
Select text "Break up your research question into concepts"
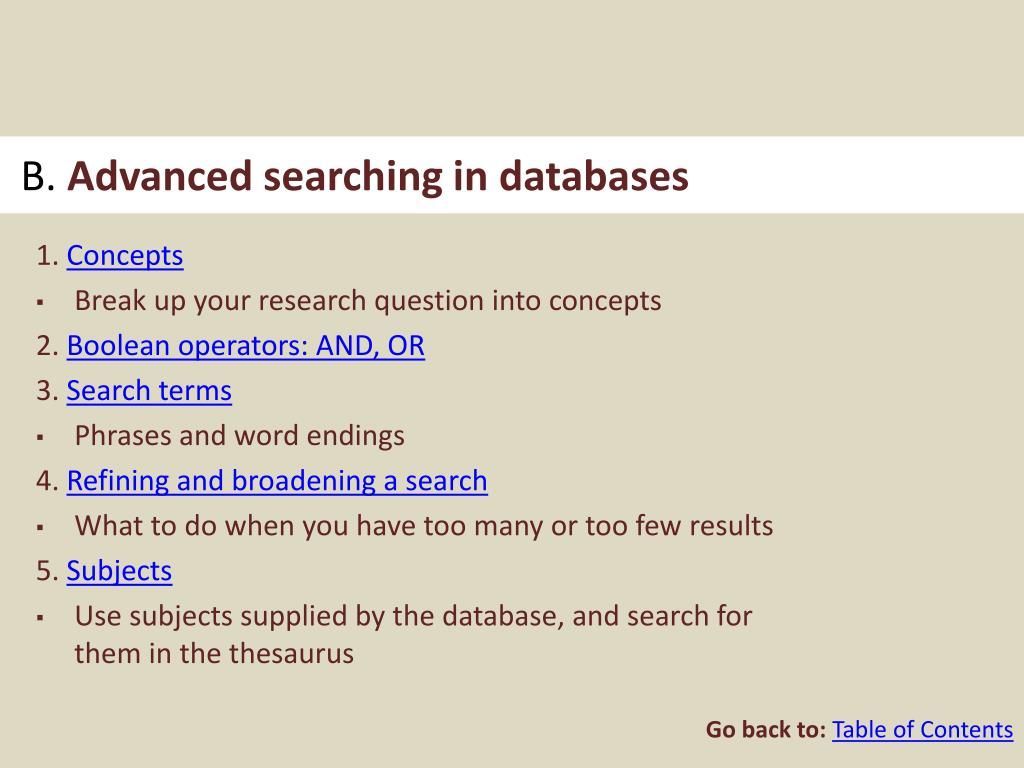(368, 301)
